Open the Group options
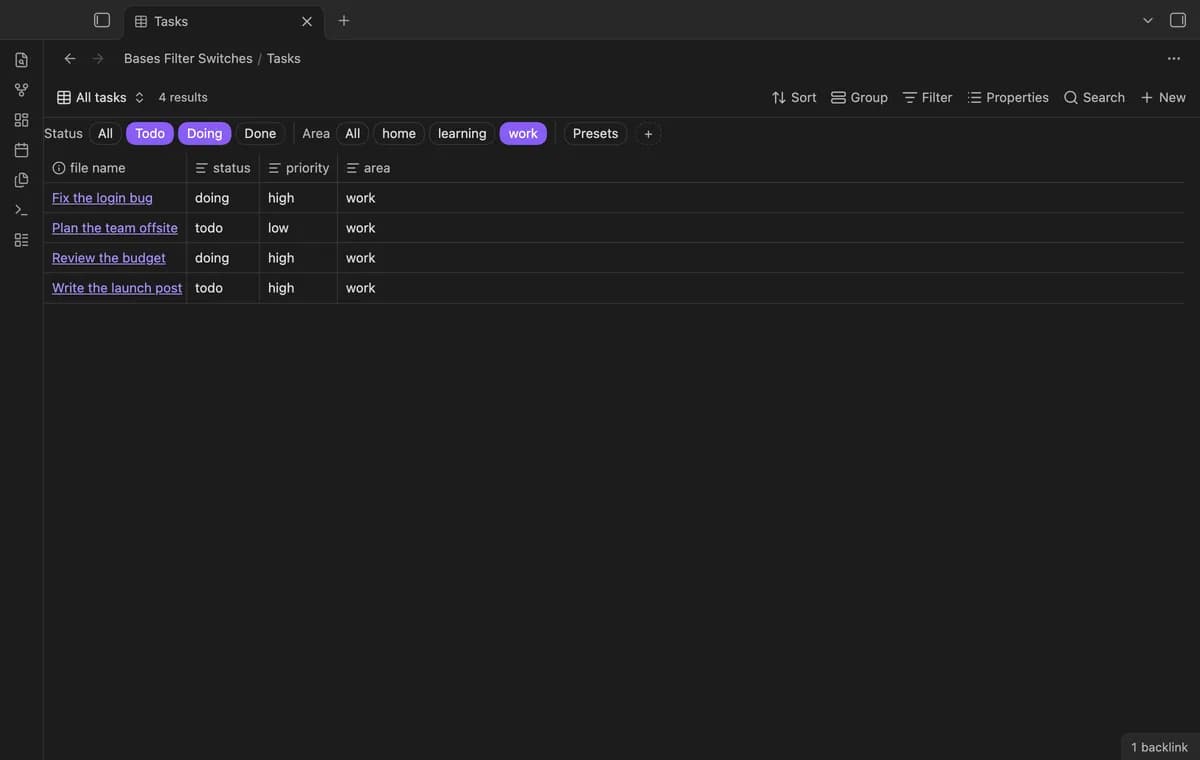Image resolution: width=1200 pixels, height=760 pixels. (x=859, y=97)
